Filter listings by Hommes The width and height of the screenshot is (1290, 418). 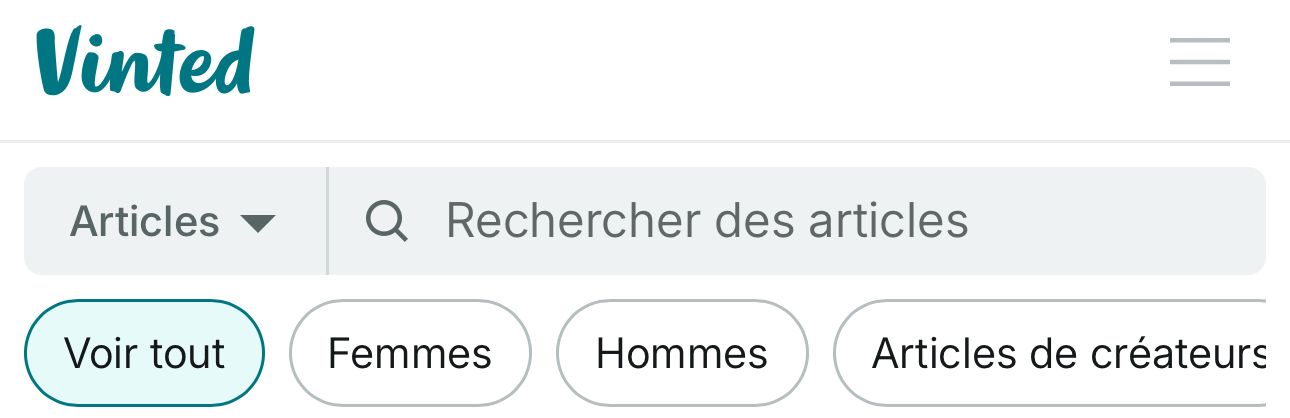tap(682, 353)
